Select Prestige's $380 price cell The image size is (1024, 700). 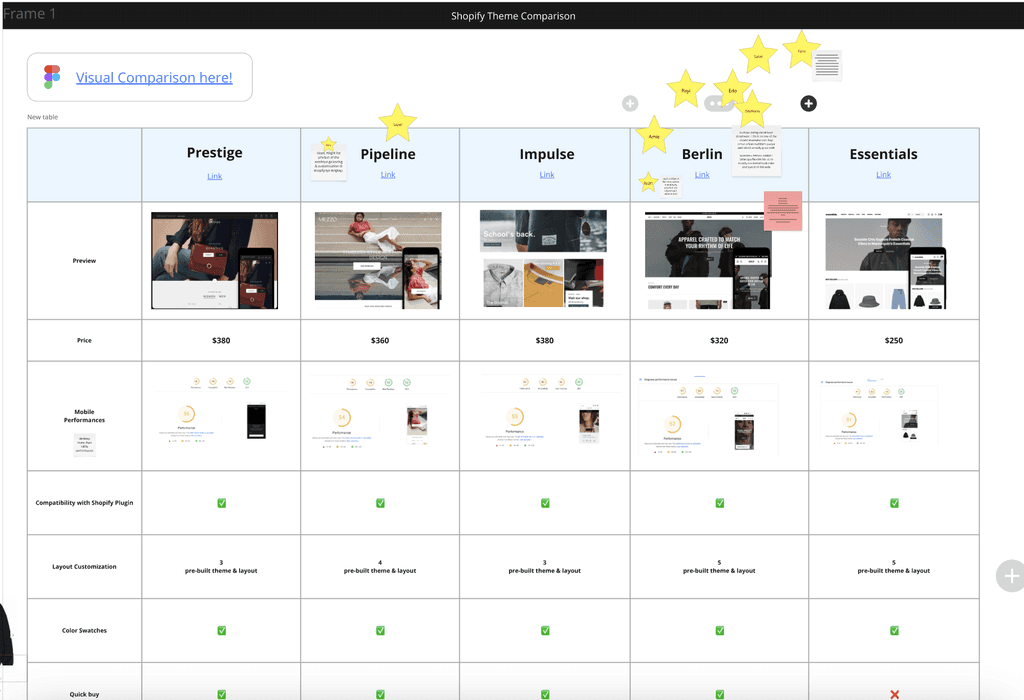(x=221, y=340)
